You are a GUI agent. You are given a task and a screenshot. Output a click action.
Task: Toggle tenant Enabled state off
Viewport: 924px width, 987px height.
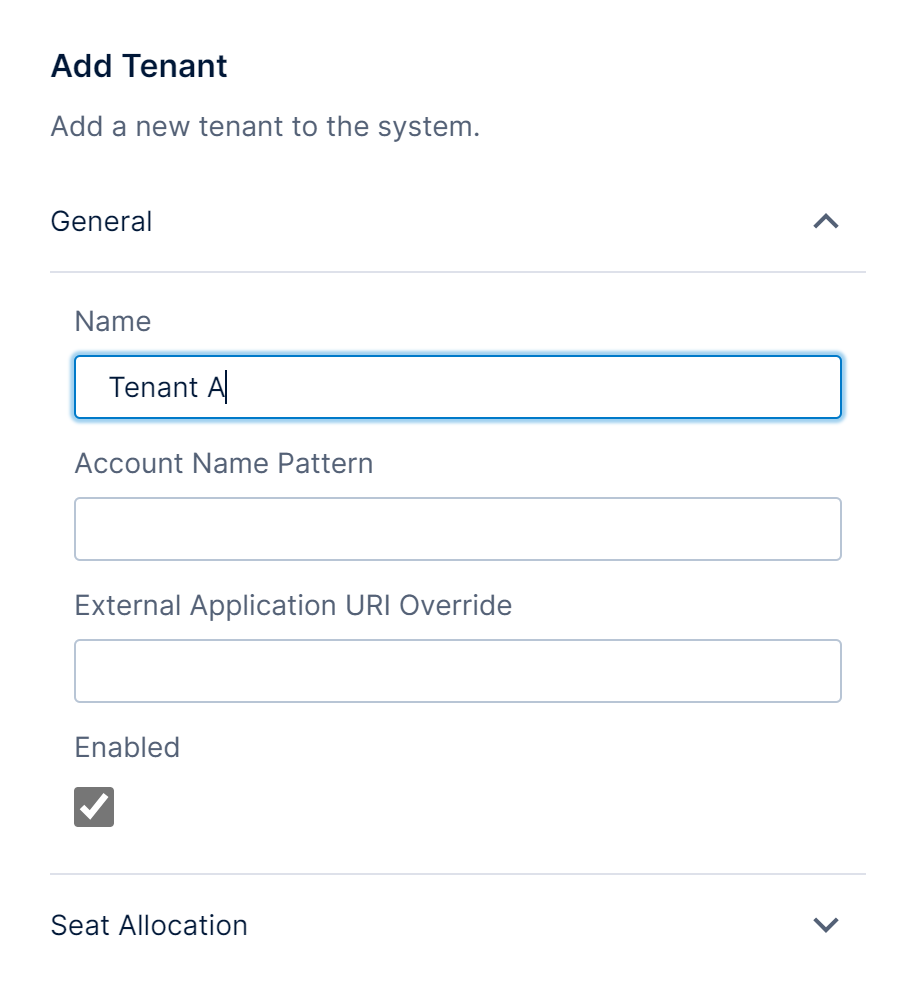tap(94, 807)
